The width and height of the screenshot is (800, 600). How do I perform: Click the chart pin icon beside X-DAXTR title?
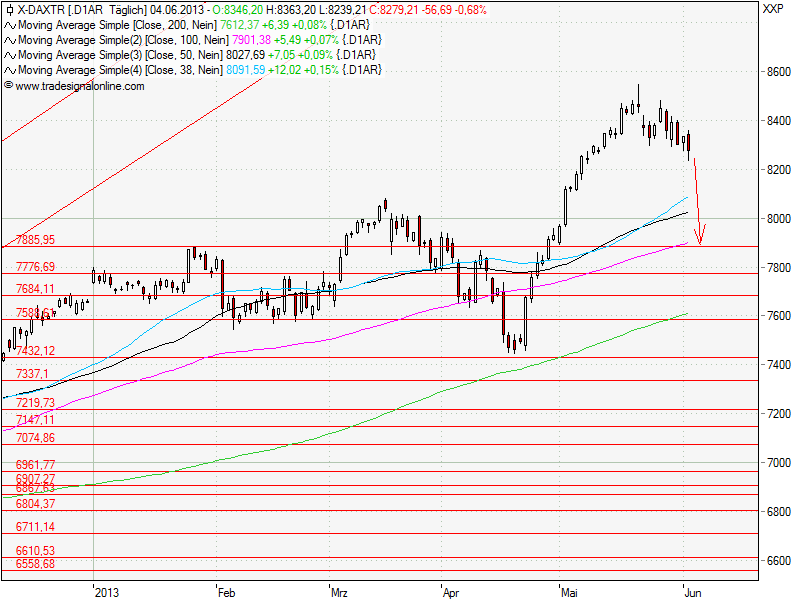(x=11, y=9)
